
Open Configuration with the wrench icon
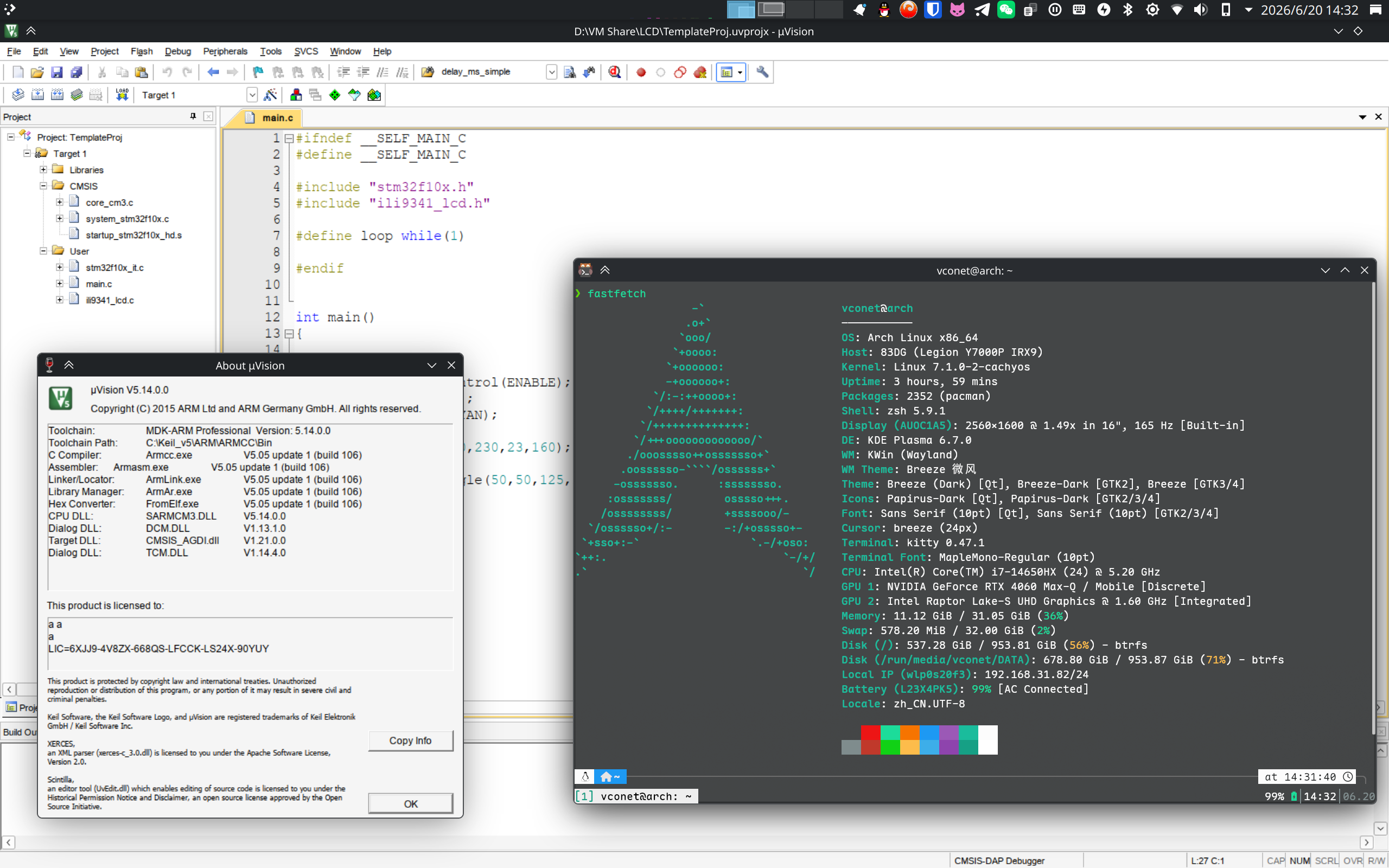pyautogui.click(x=762, y=72)
